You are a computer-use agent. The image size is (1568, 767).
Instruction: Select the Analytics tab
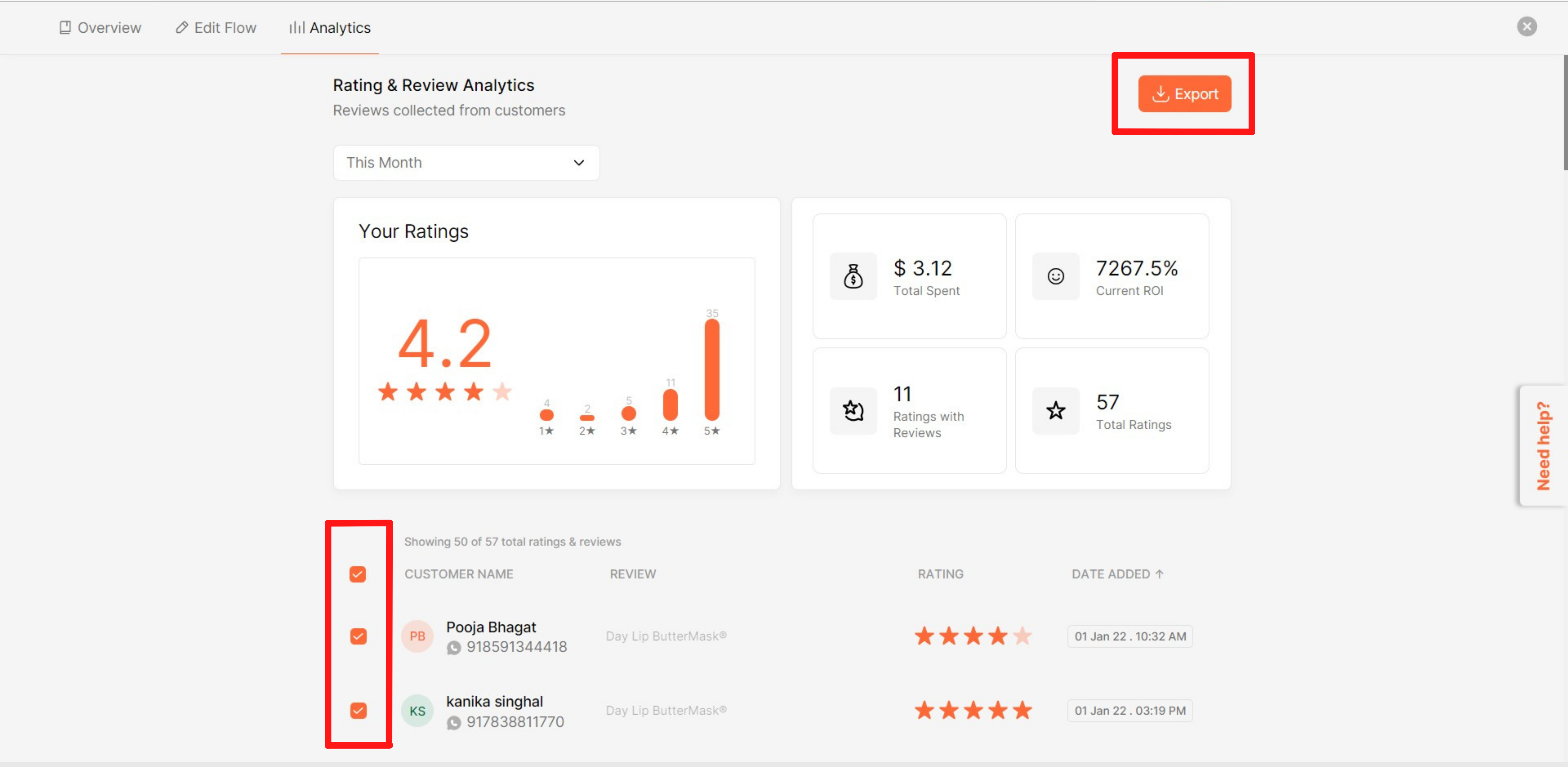[x=329, y=27]
